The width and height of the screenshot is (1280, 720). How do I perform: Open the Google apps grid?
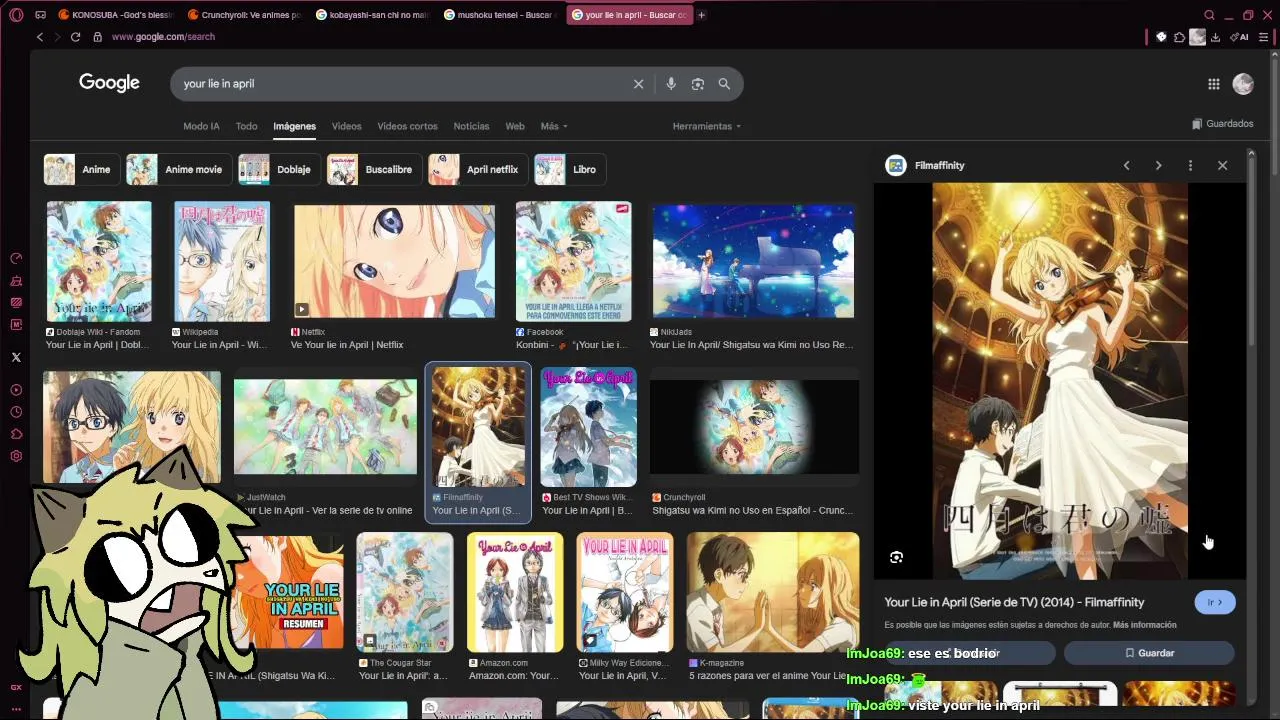[1213, 84]
